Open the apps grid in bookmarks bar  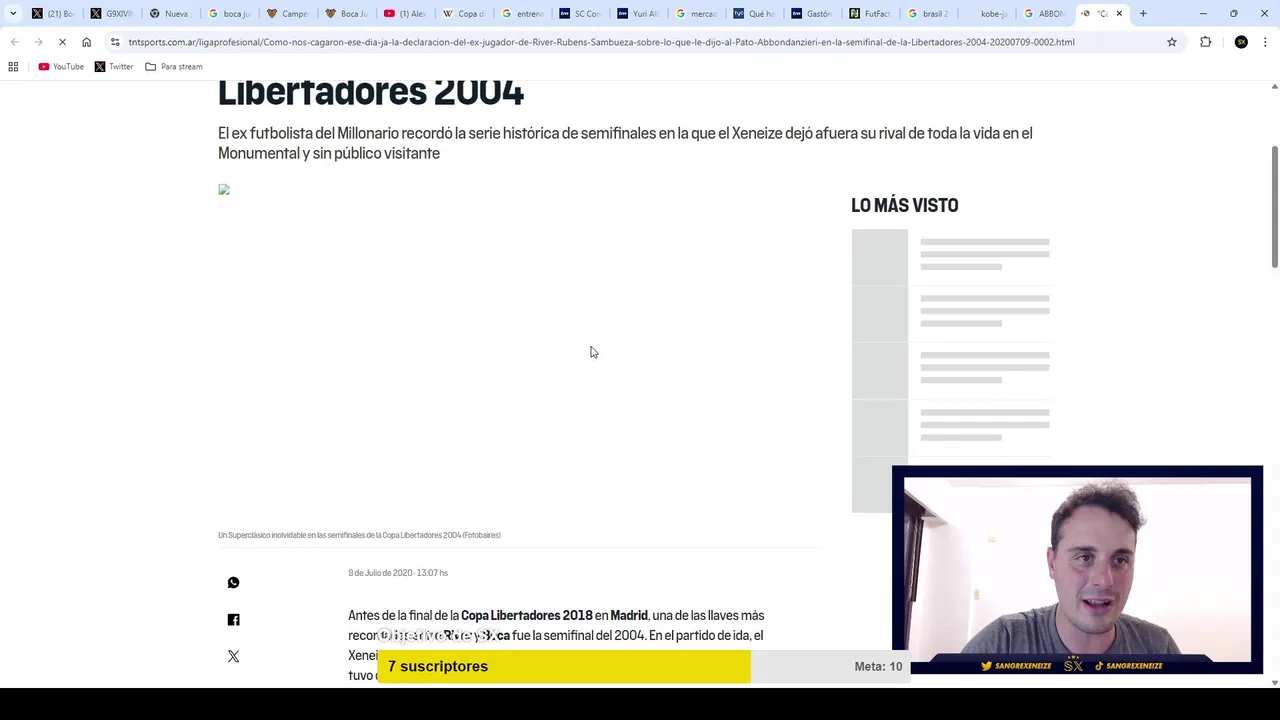13,66
